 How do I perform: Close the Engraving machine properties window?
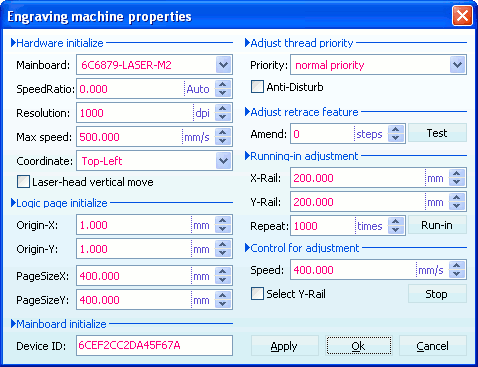(x=462, y=16)
